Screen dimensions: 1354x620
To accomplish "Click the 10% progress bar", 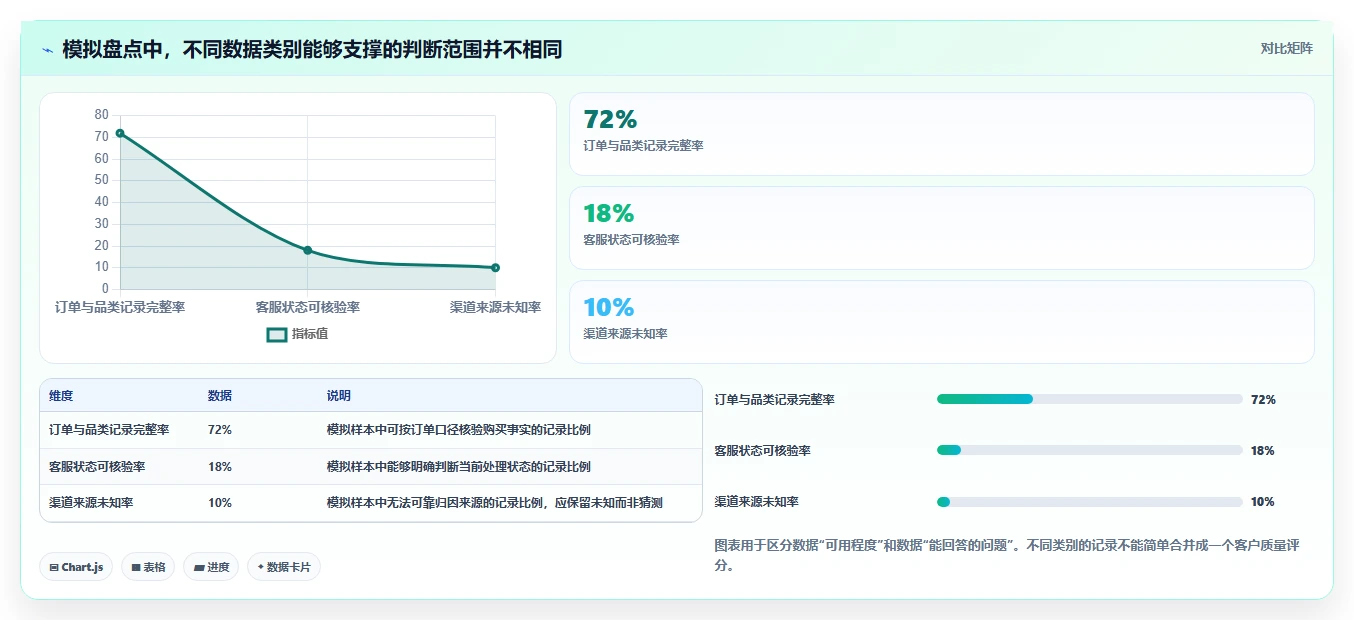I will point(1090,502).
